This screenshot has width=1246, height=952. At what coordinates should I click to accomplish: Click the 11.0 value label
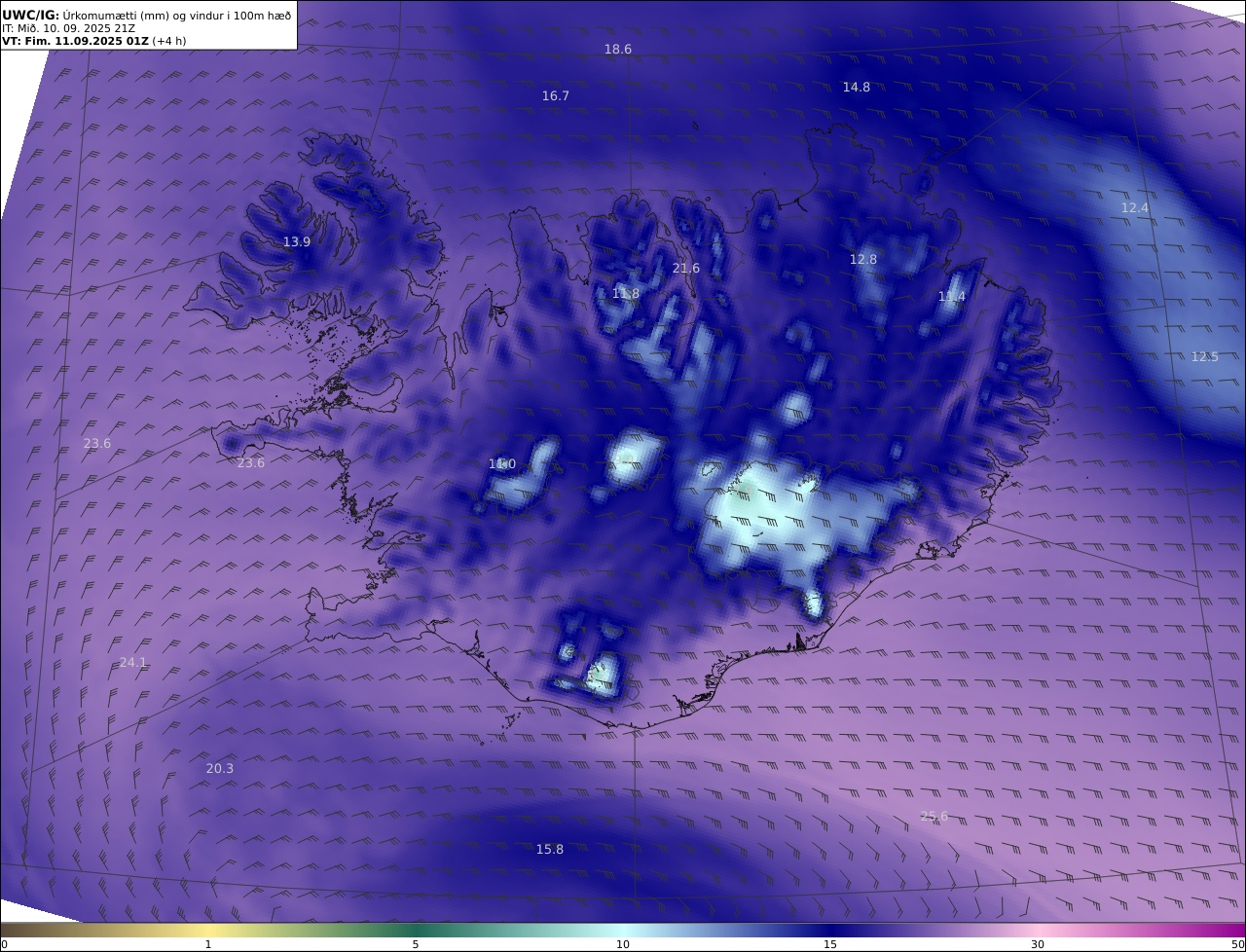click(502, 464)
